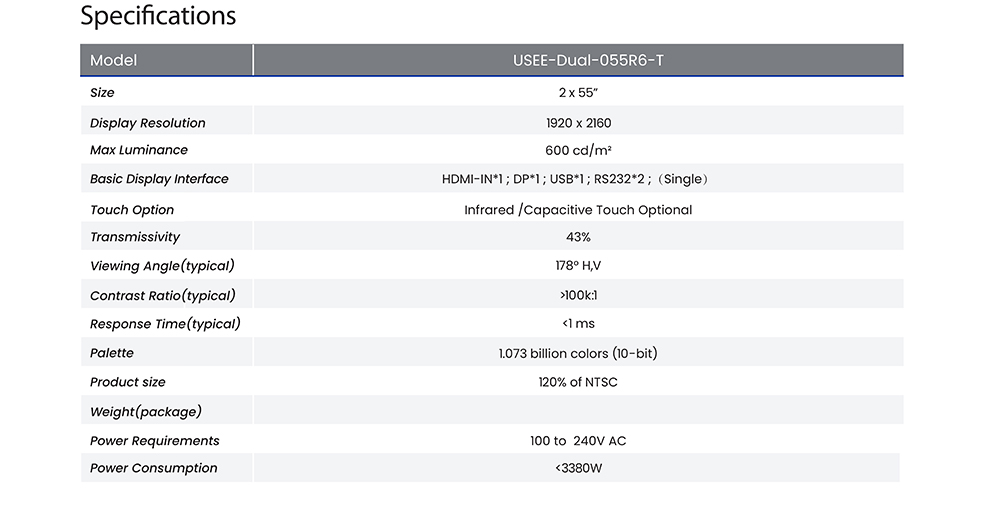The width and height of the screenshot is (984, 513).
Task: Select the Size row label
Action: (x=102, y=93)
